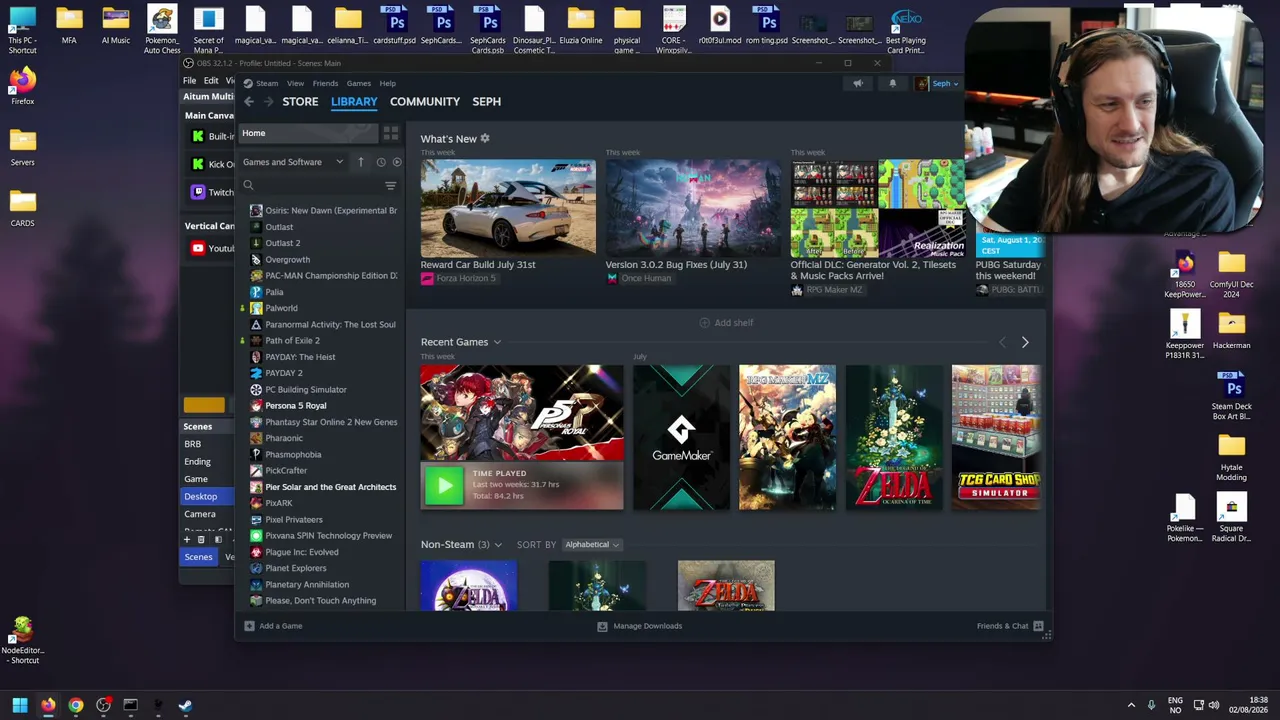
Task: Go forward with Steam's forward arrow
Action: tap(270, 102)
